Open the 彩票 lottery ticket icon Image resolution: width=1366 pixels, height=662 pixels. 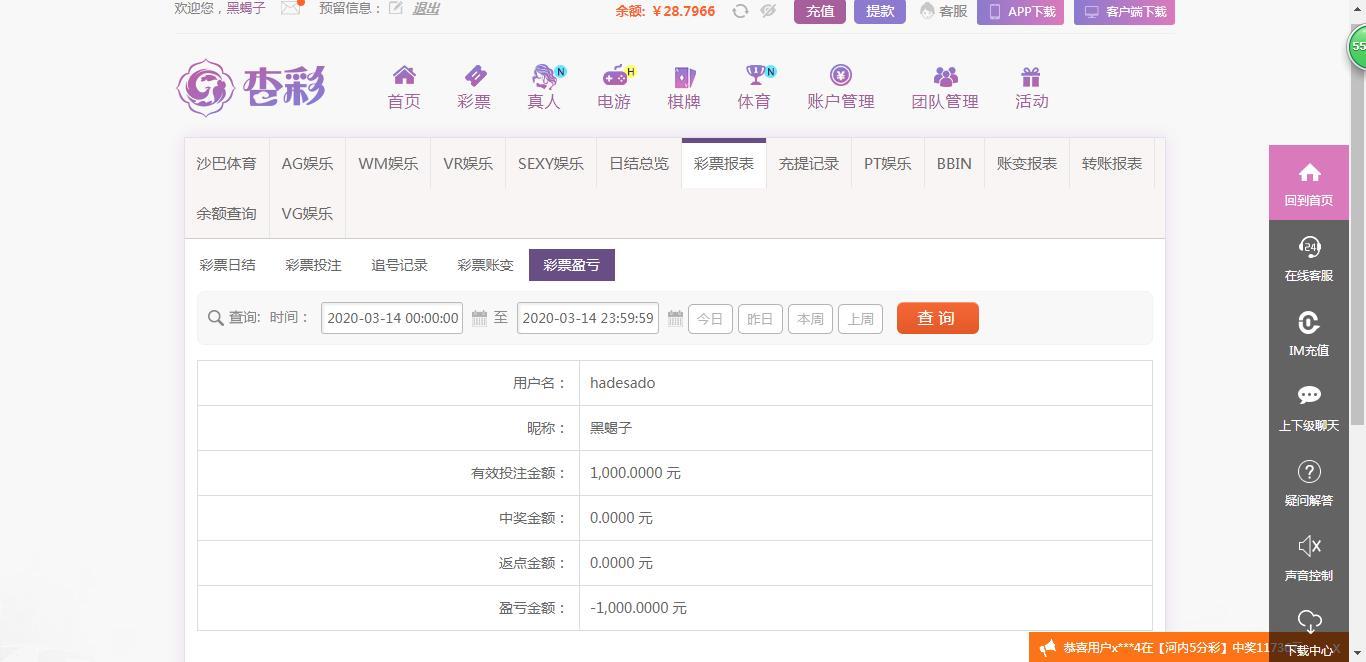tap(474, 76)
